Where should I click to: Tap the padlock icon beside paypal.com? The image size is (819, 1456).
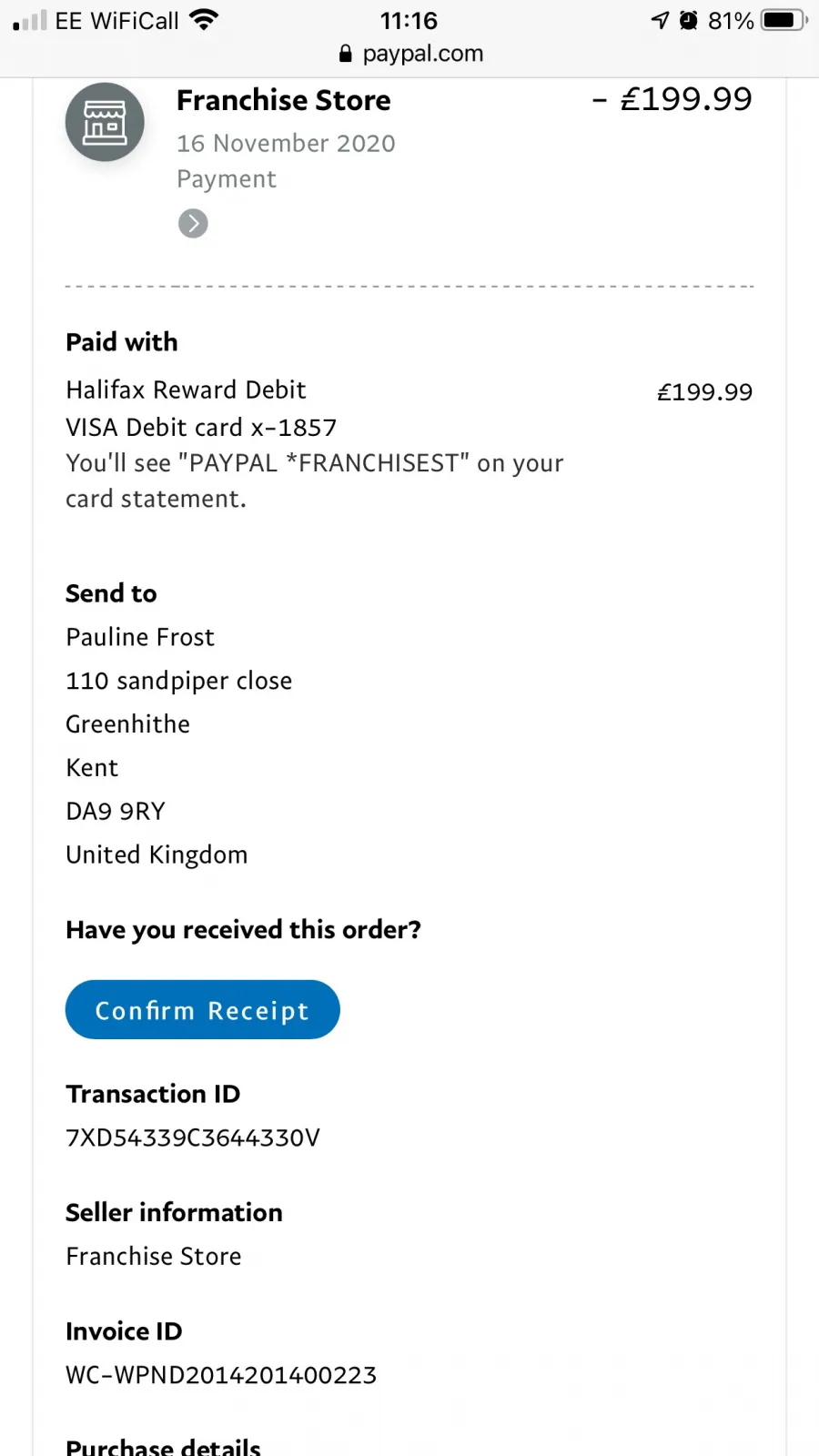click(x=345, y=54)
